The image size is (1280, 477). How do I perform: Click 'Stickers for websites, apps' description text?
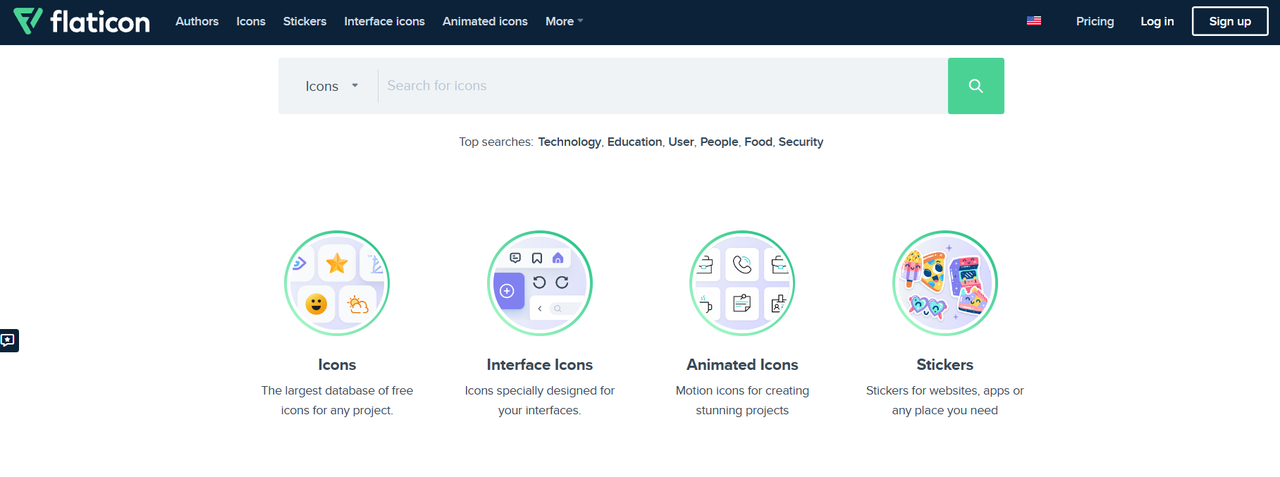945,400
